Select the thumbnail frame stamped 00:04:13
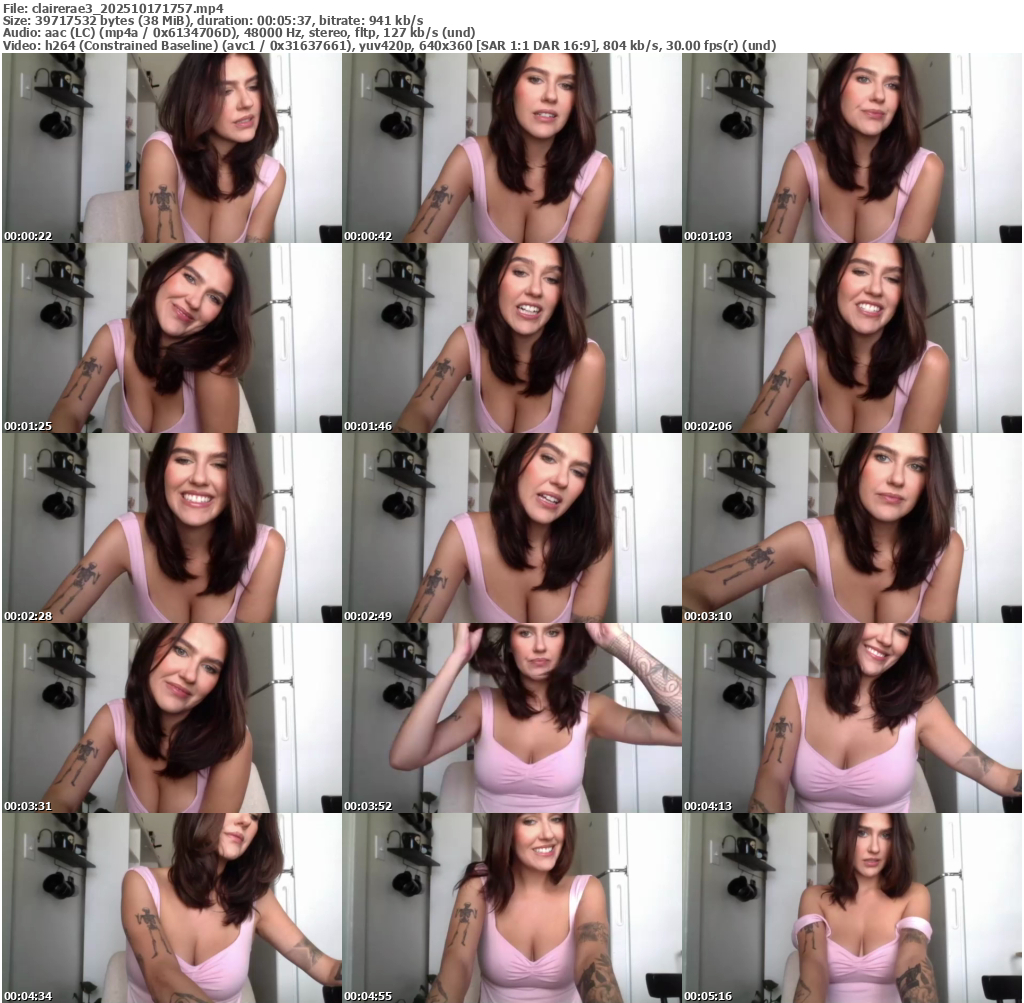This screenshot has width=1024, height=1003. 852,718
